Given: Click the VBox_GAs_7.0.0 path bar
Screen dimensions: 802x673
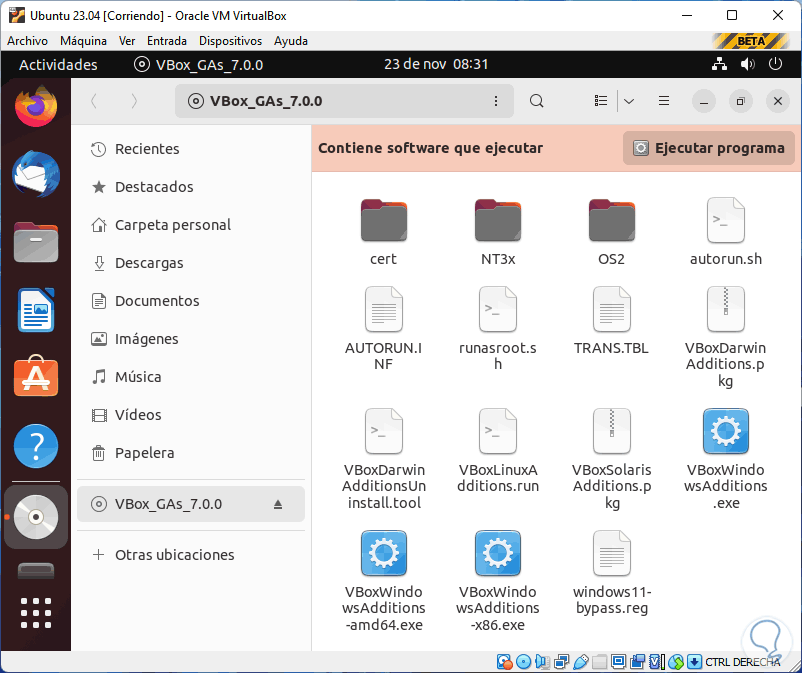Looking at the screenshot, I should tap(344, 101).
